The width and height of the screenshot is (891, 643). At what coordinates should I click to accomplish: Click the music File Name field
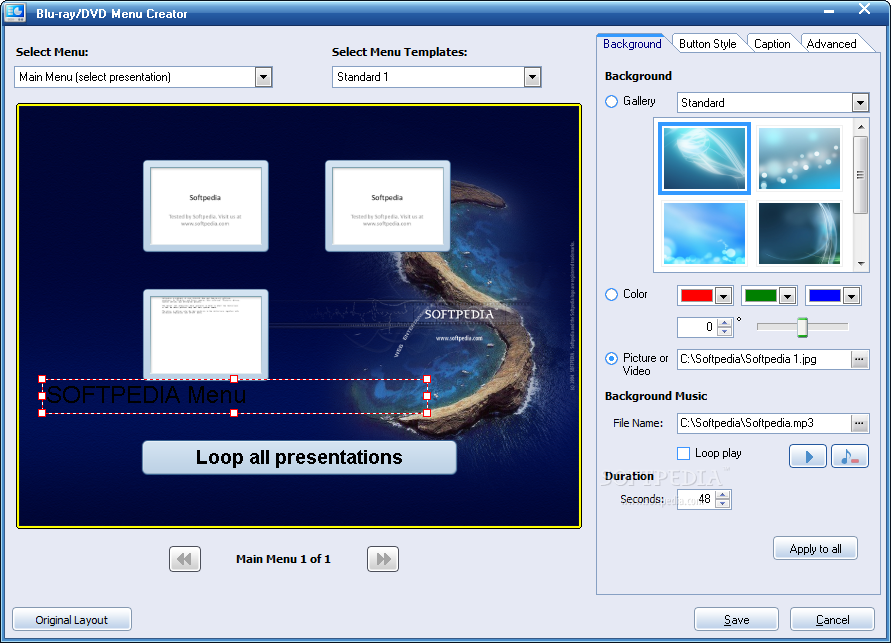click(764, 423)
